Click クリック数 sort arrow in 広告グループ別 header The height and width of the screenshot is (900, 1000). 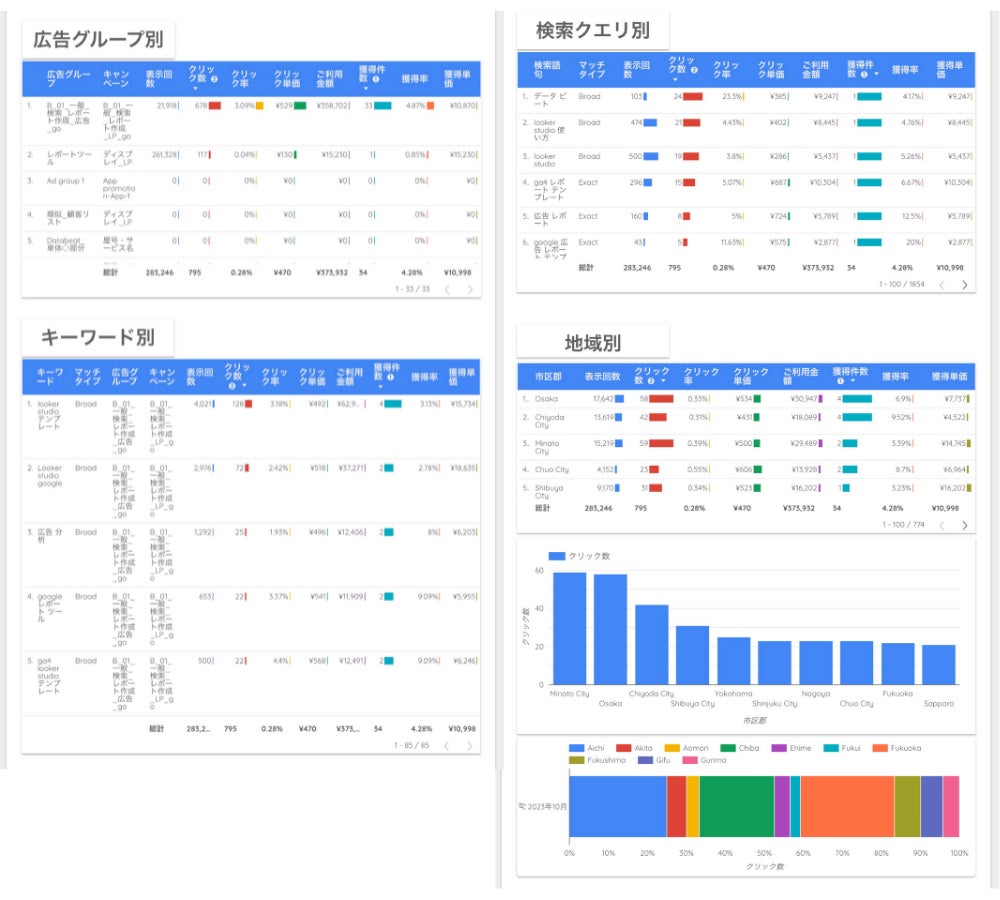tap(195, 89)
